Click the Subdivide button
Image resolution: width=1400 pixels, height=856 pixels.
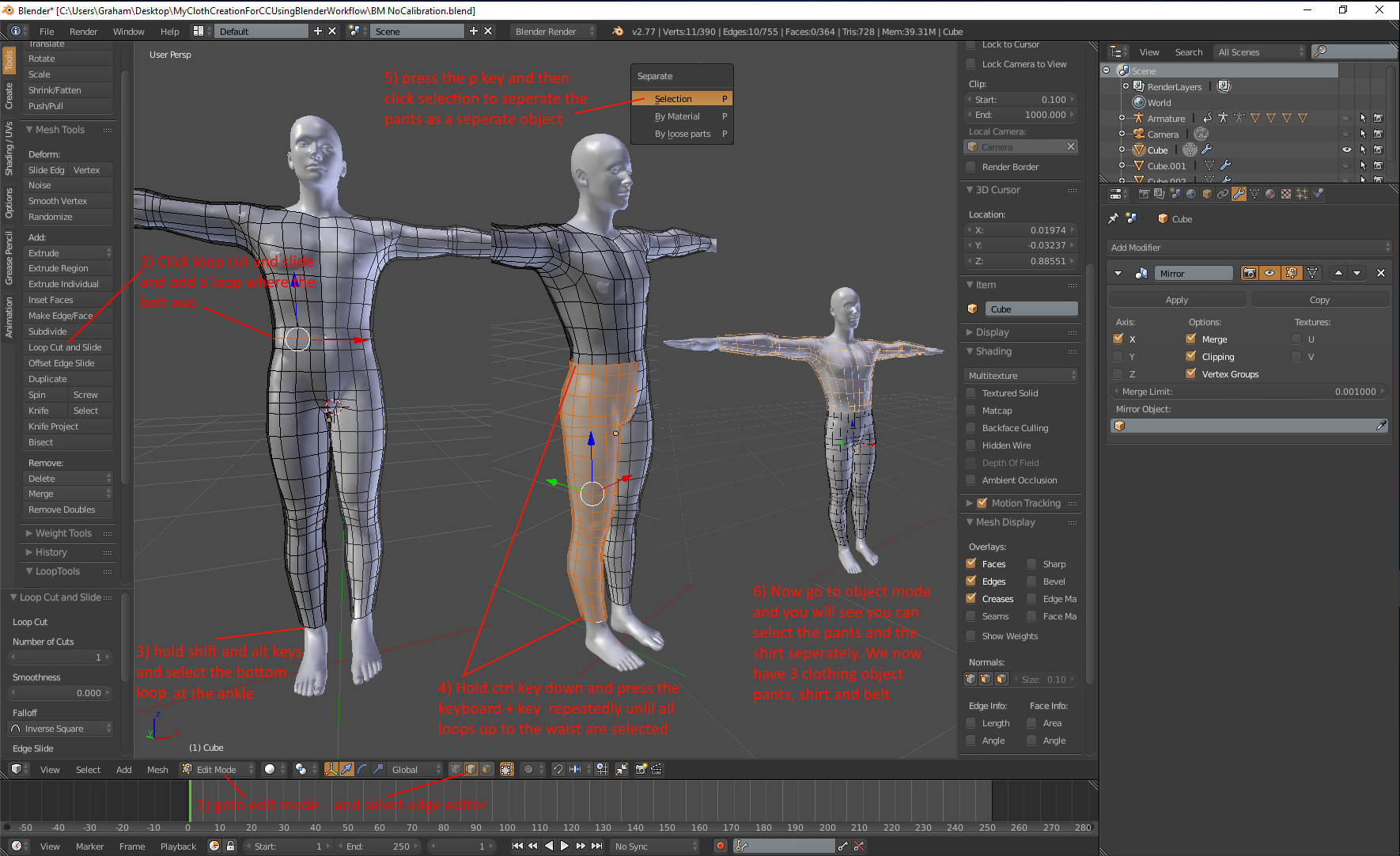(x=70, y=331)
